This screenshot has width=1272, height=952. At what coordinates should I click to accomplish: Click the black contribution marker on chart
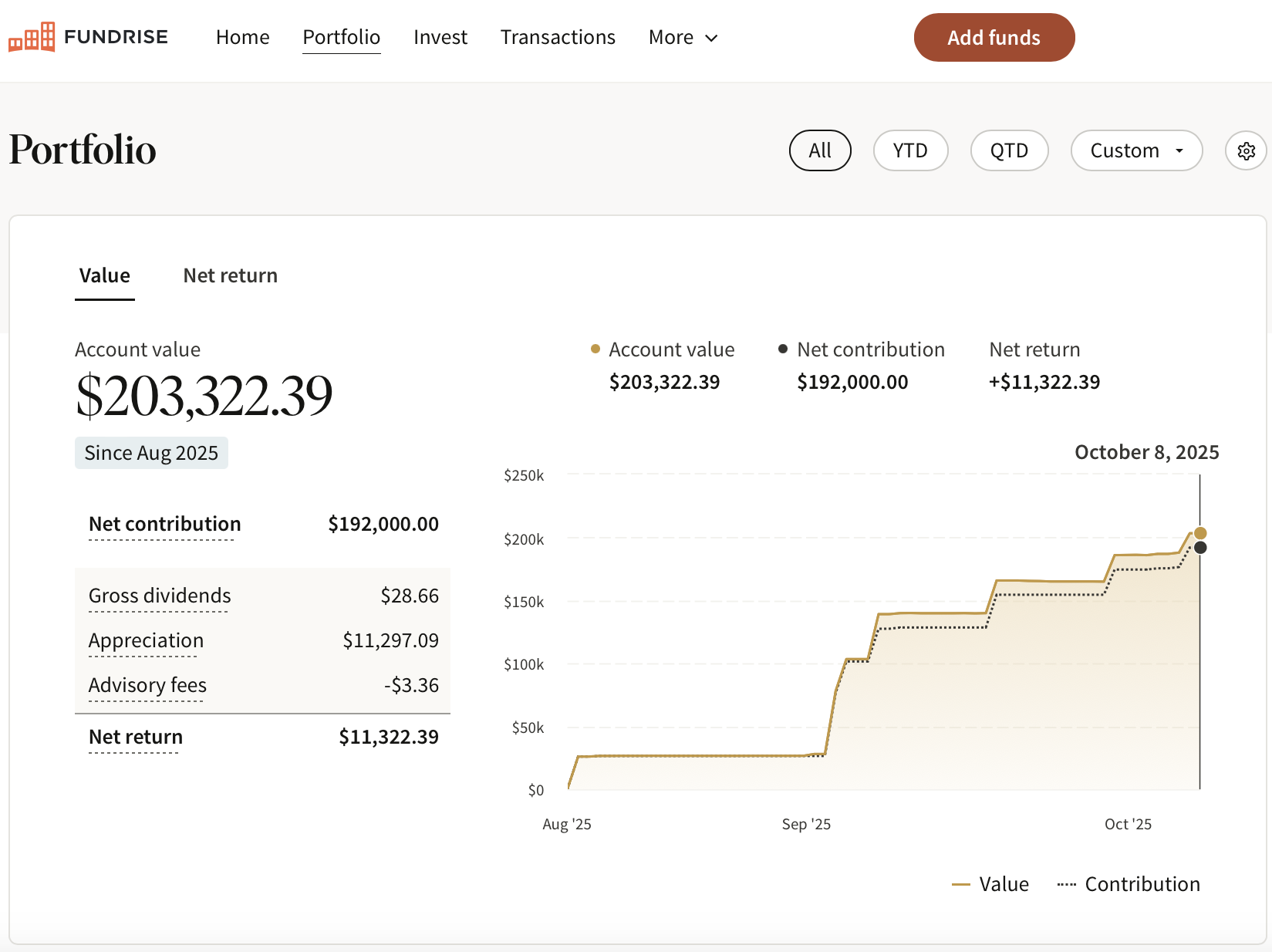coord(1200,548)
